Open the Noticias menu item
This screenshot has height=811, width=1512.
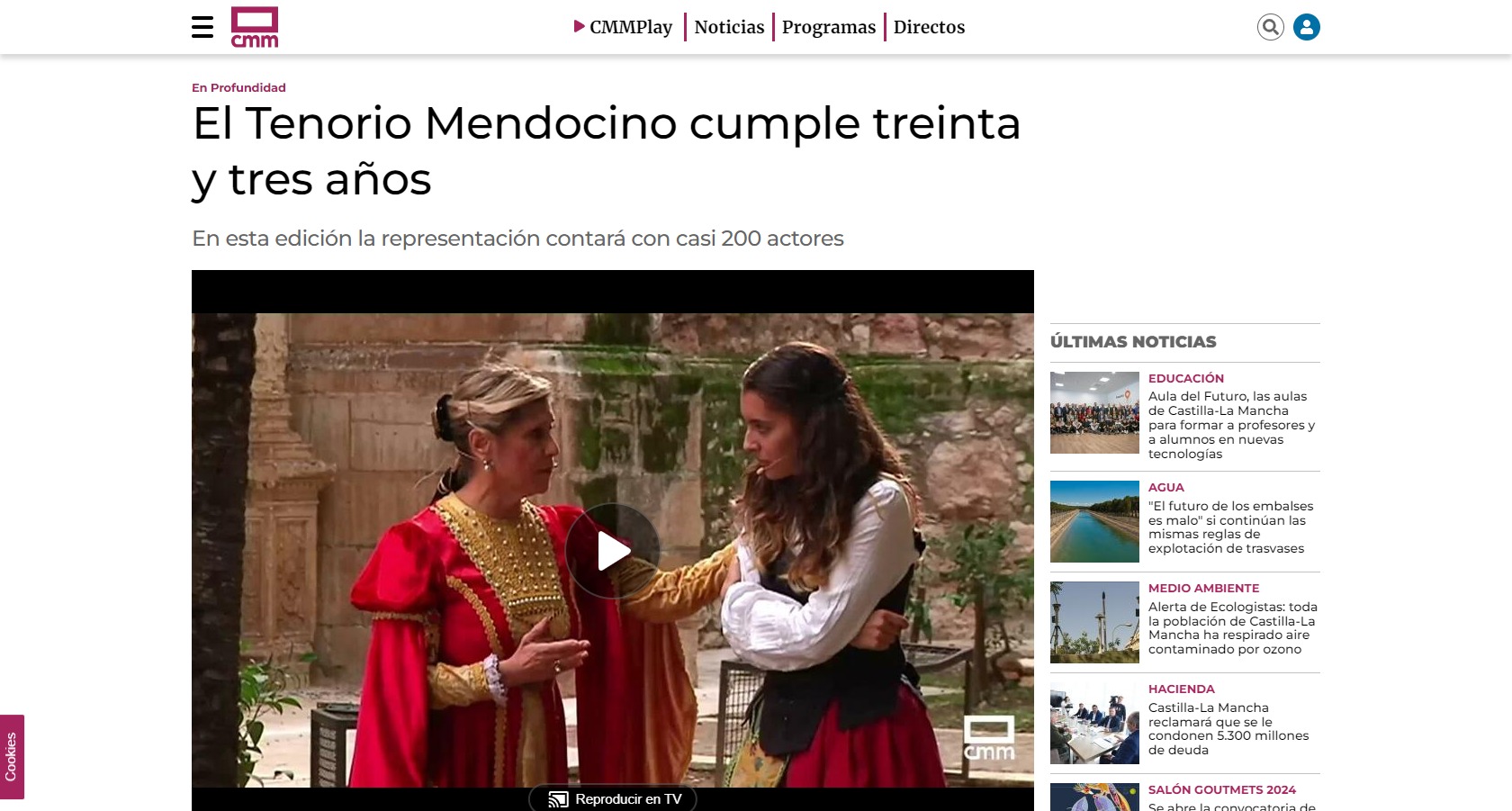[x=729, y=27]
